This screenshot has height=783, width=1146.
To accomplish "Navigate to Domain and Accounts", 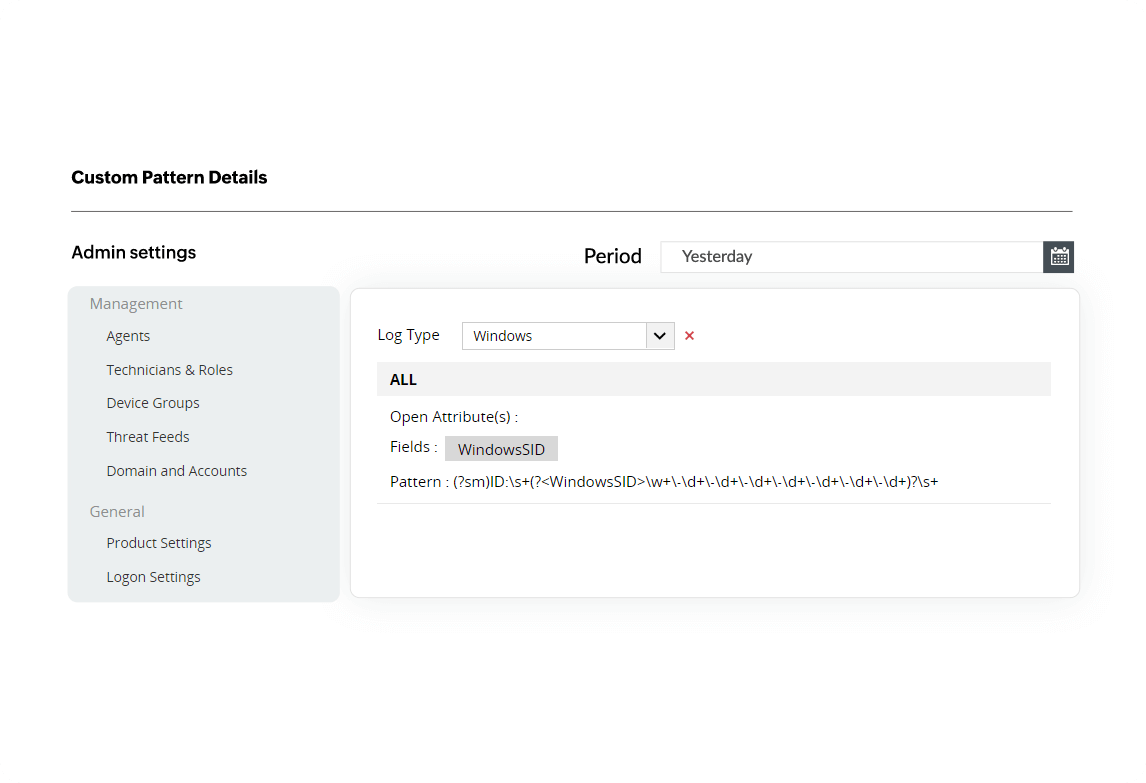I will point(176,471).
